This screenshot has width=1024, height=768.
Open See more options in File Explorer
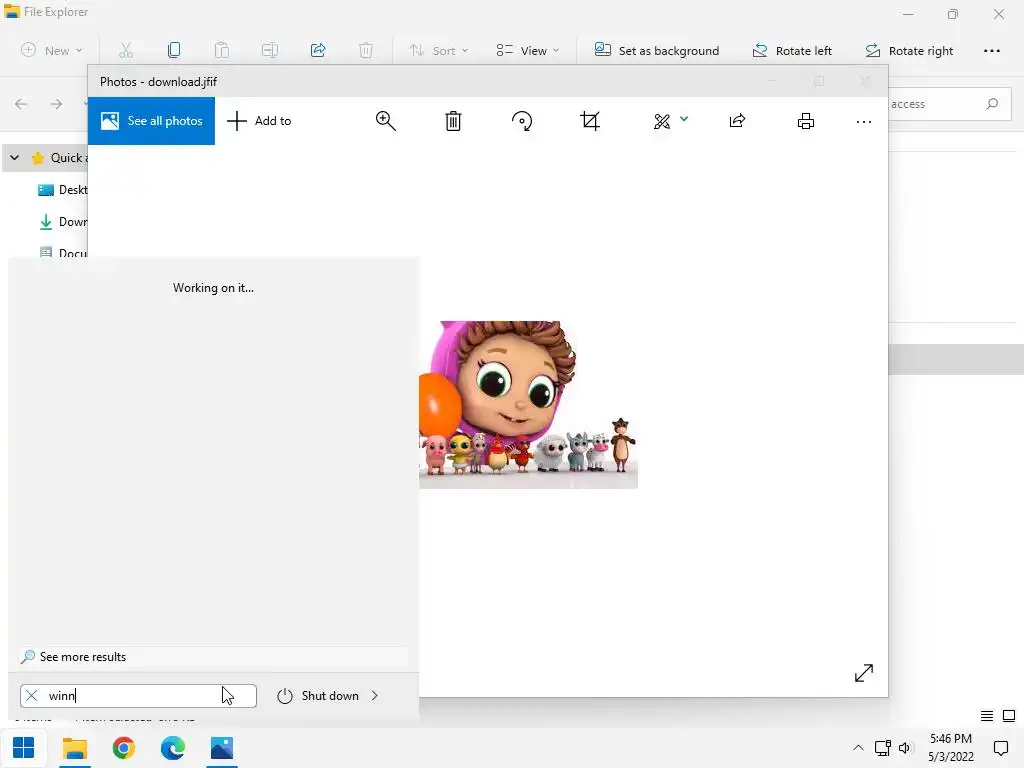pyautogui.click(x=991, y=50)
